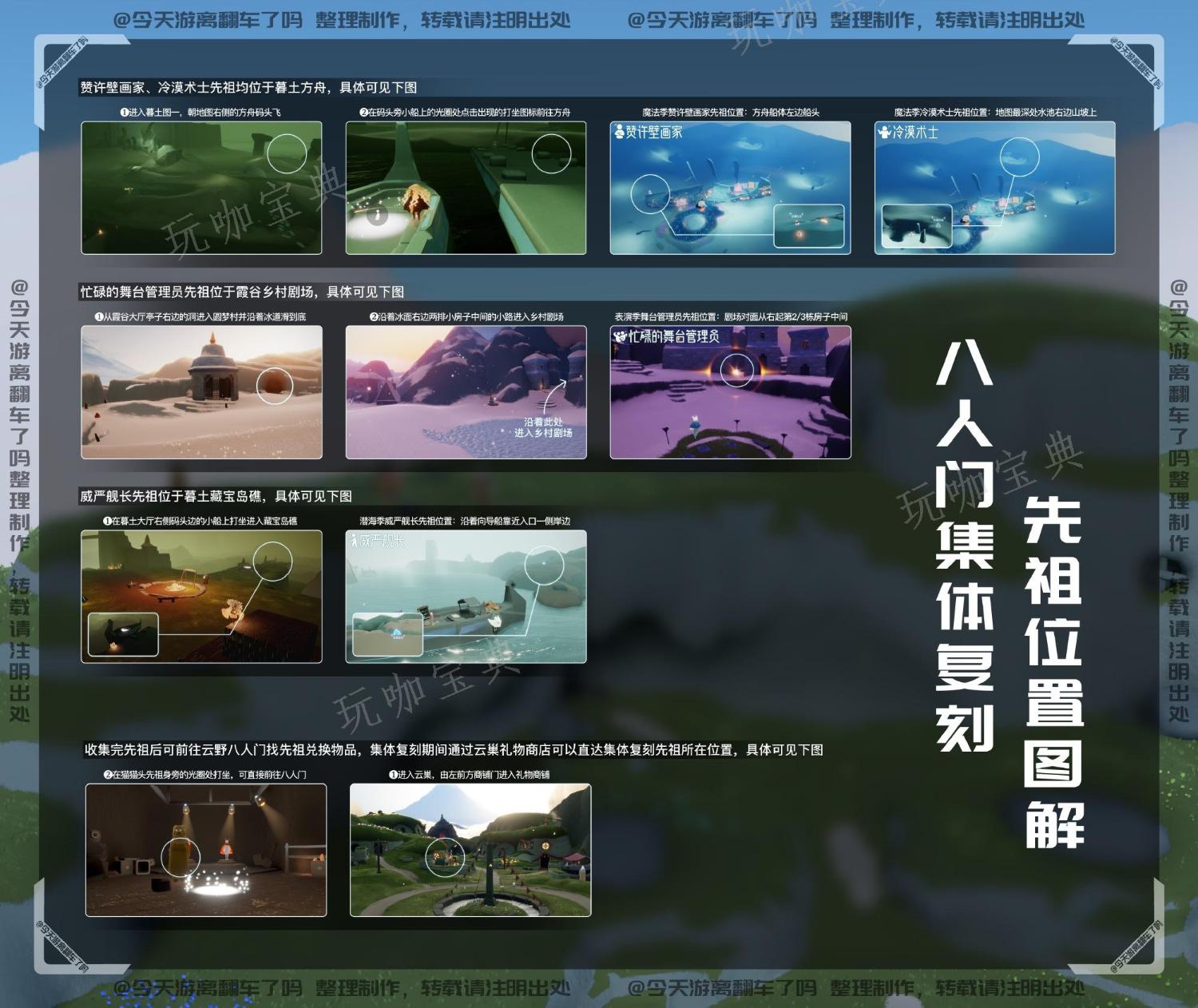Click the heading about 暮土方舟 ancestors
The width and height of the screenshot is (1198, 1008).
[248, 87]
